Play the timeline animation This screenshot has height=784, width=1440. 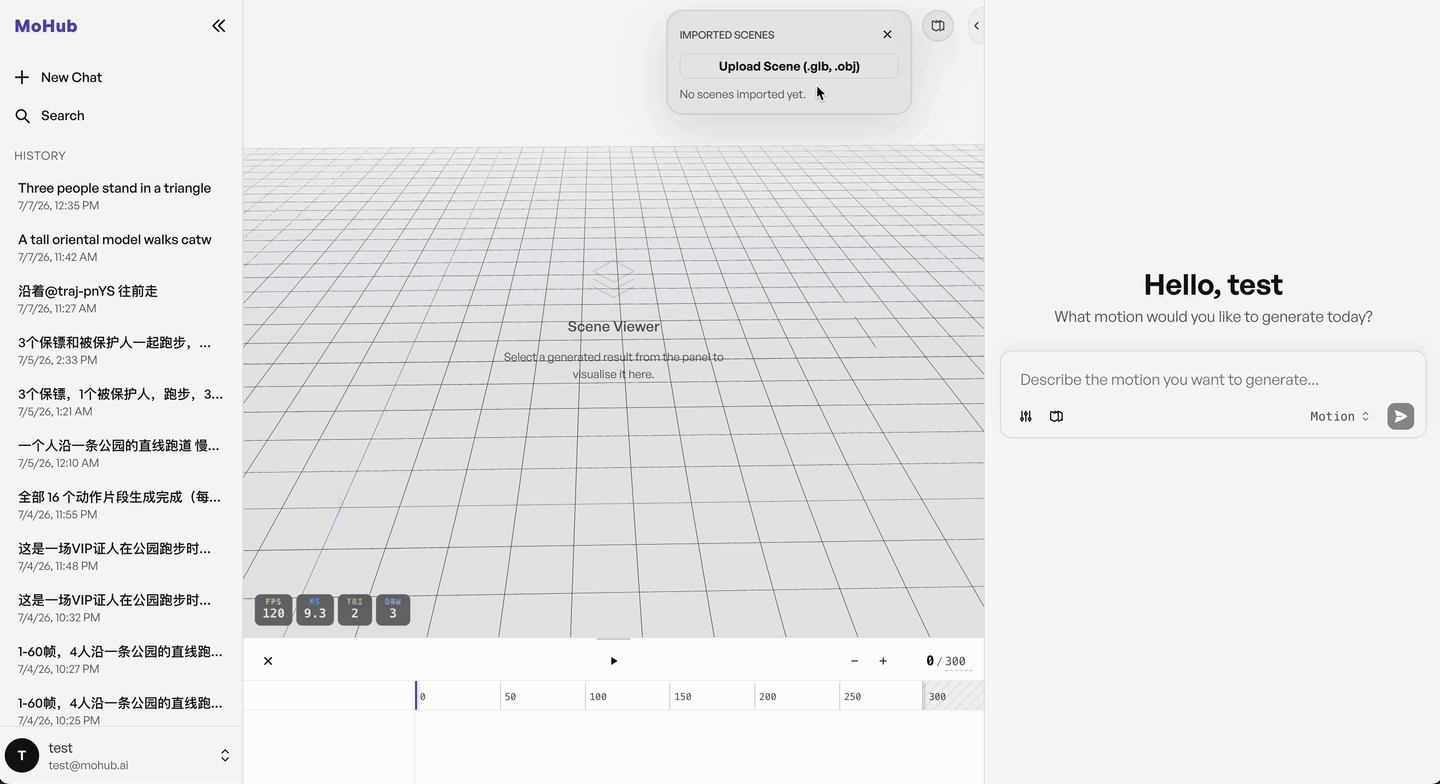click(614, 661)
